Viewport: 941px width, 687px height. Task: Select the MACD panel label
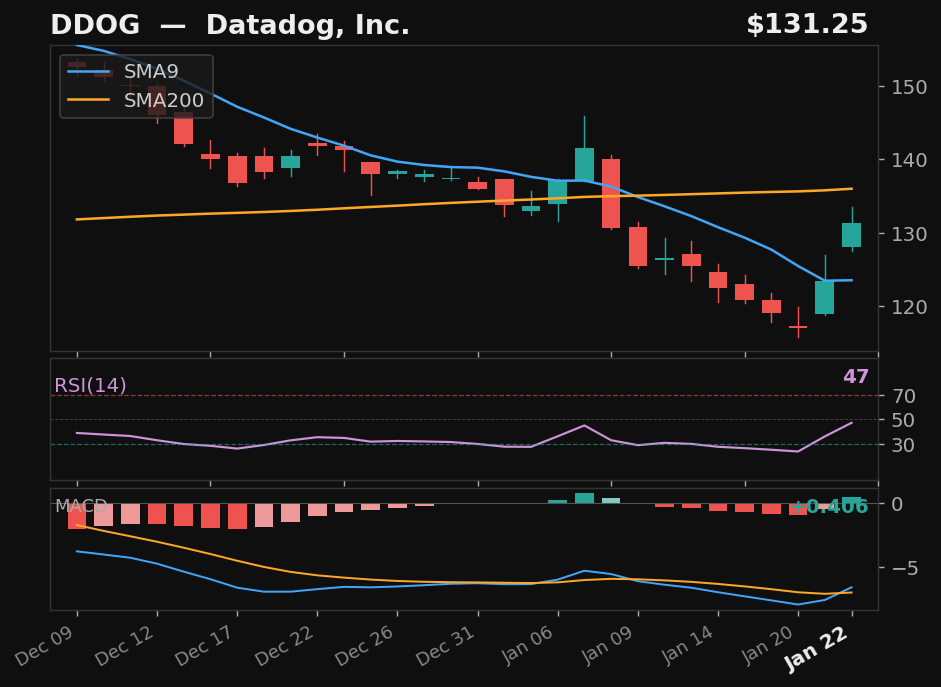(x=81, y=506)
